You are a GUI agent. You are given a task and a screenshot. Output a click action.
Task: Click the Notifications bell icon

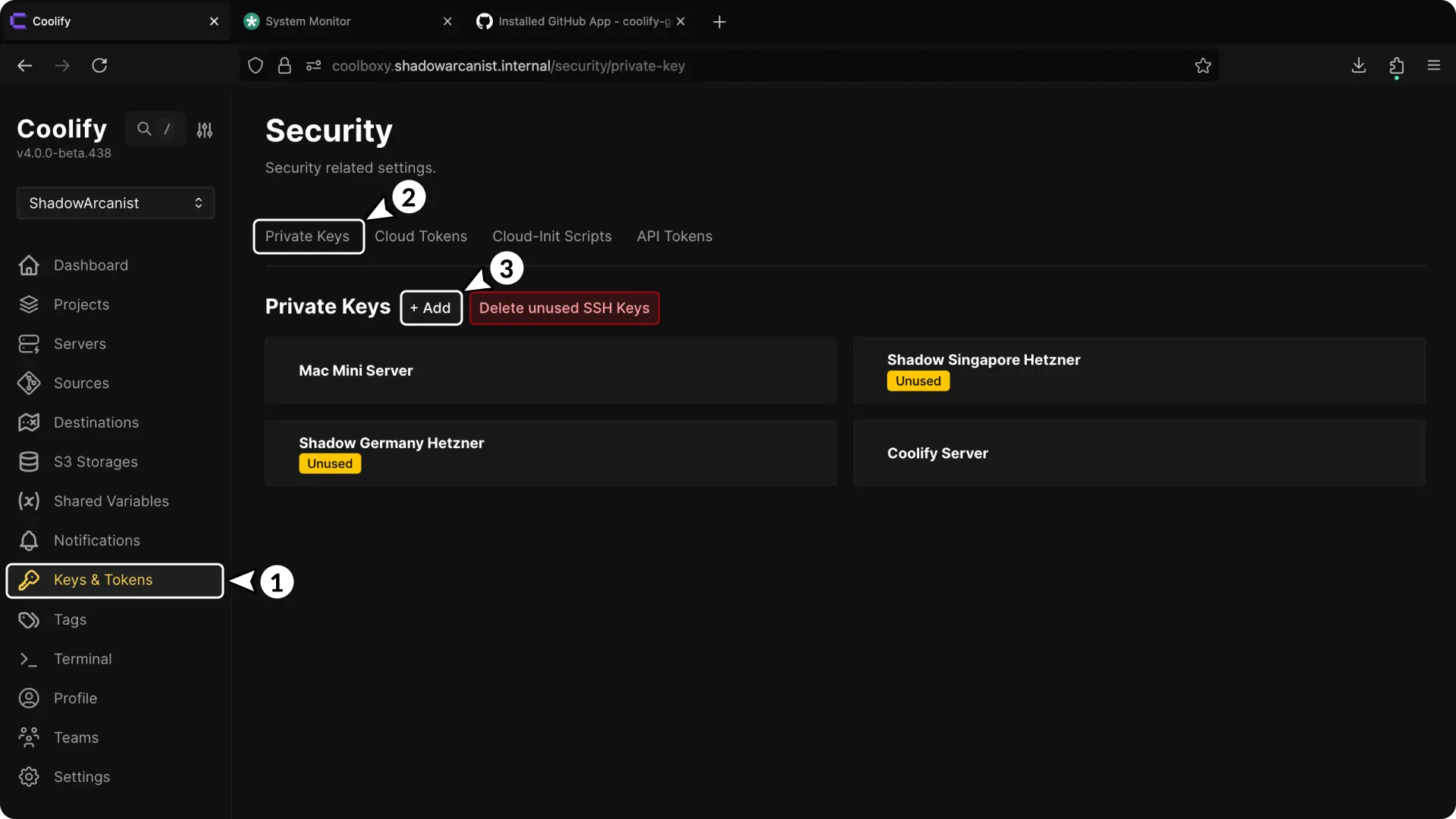click(x=29, y=541)
